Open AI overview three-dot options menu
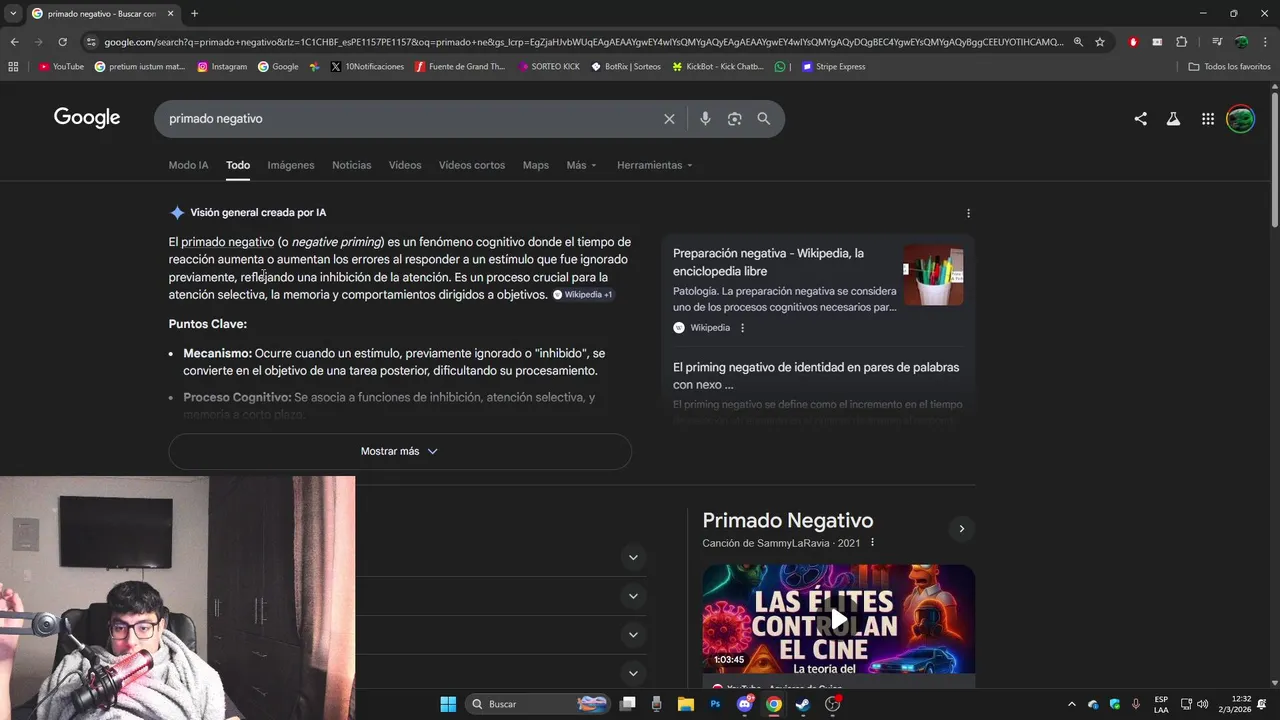1280x720 pixels. pos(968,213)
